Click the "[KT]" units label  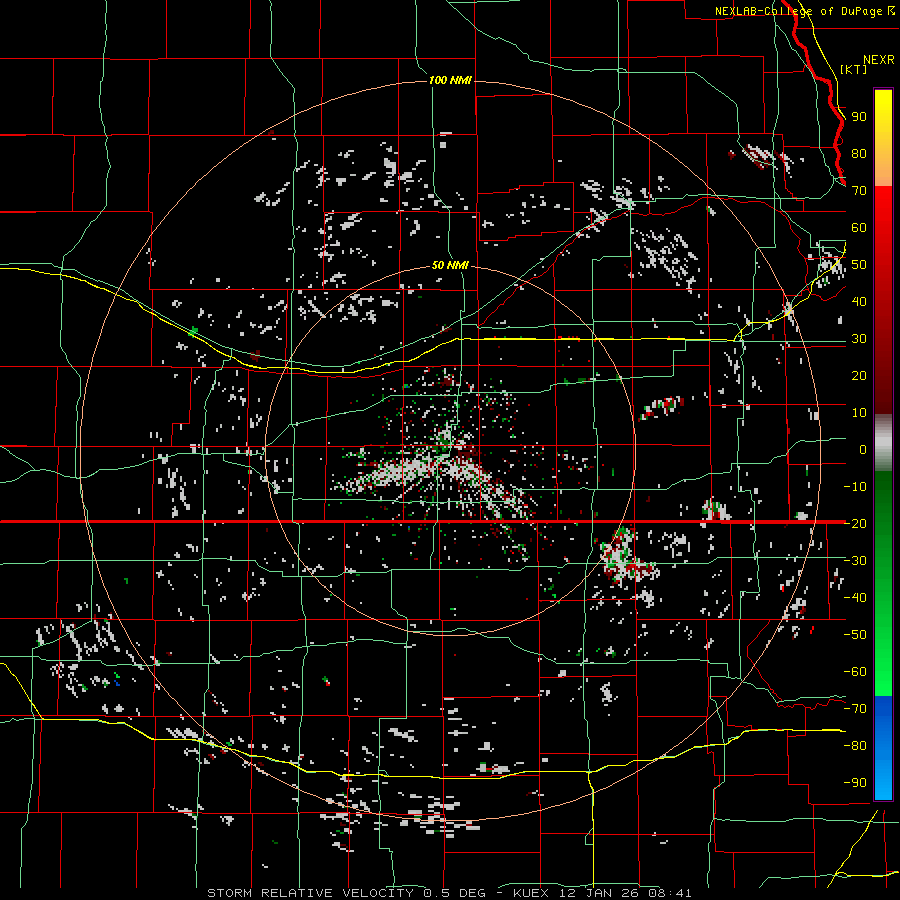point(854,69)
